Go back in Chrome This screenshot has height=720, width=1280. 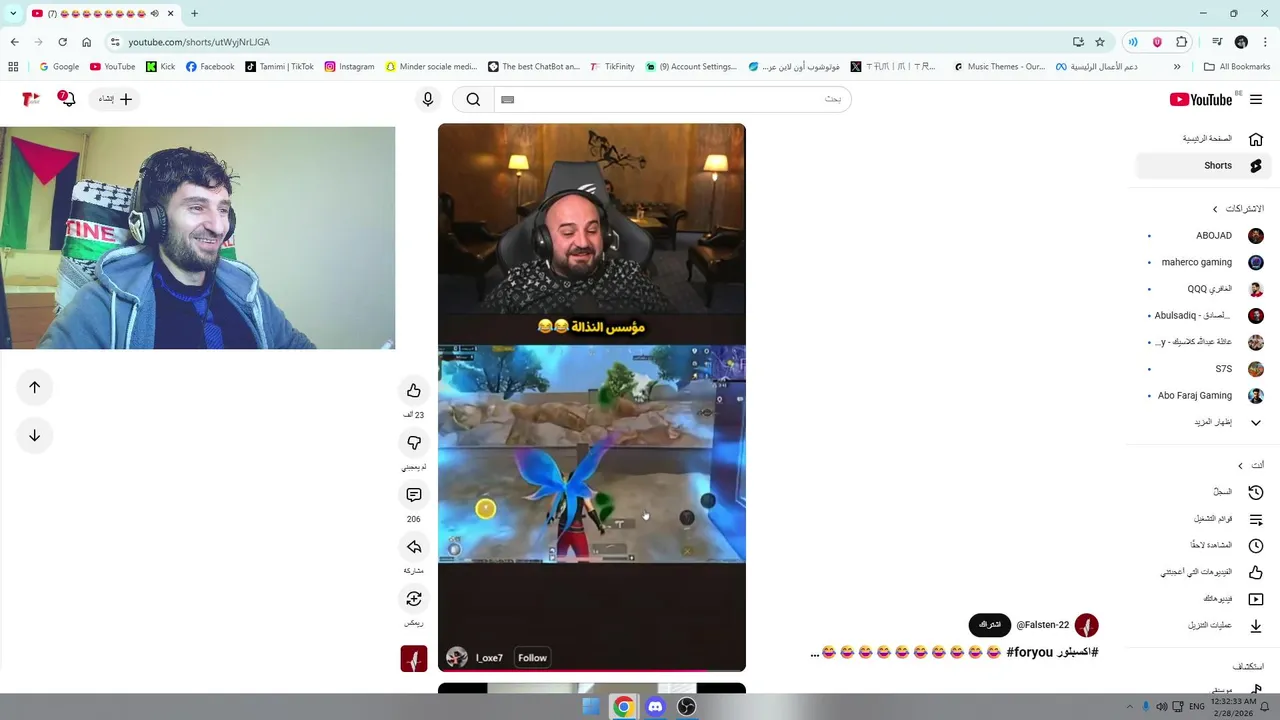[14, 42]
